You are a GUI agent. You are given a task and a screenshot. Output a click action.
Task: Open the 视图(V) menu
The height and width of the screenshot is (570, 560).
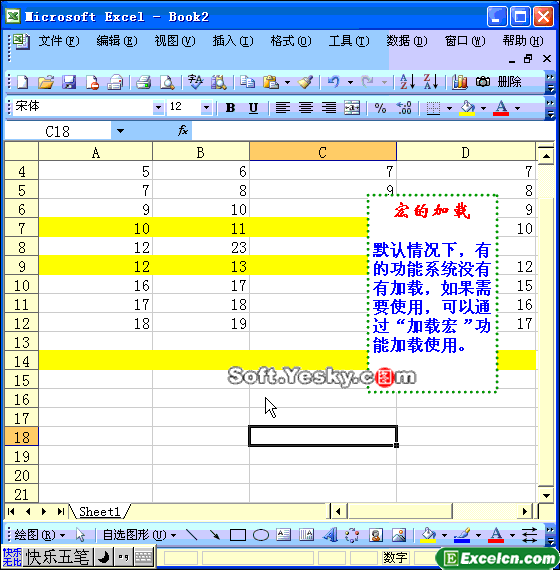click(175, 41)
